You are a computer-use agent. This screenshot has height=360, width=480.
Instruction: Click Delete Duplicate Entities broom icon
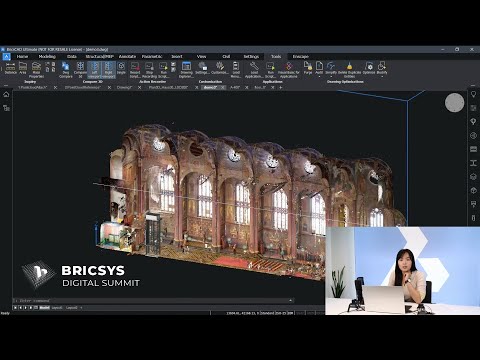(x=349, y=70)
